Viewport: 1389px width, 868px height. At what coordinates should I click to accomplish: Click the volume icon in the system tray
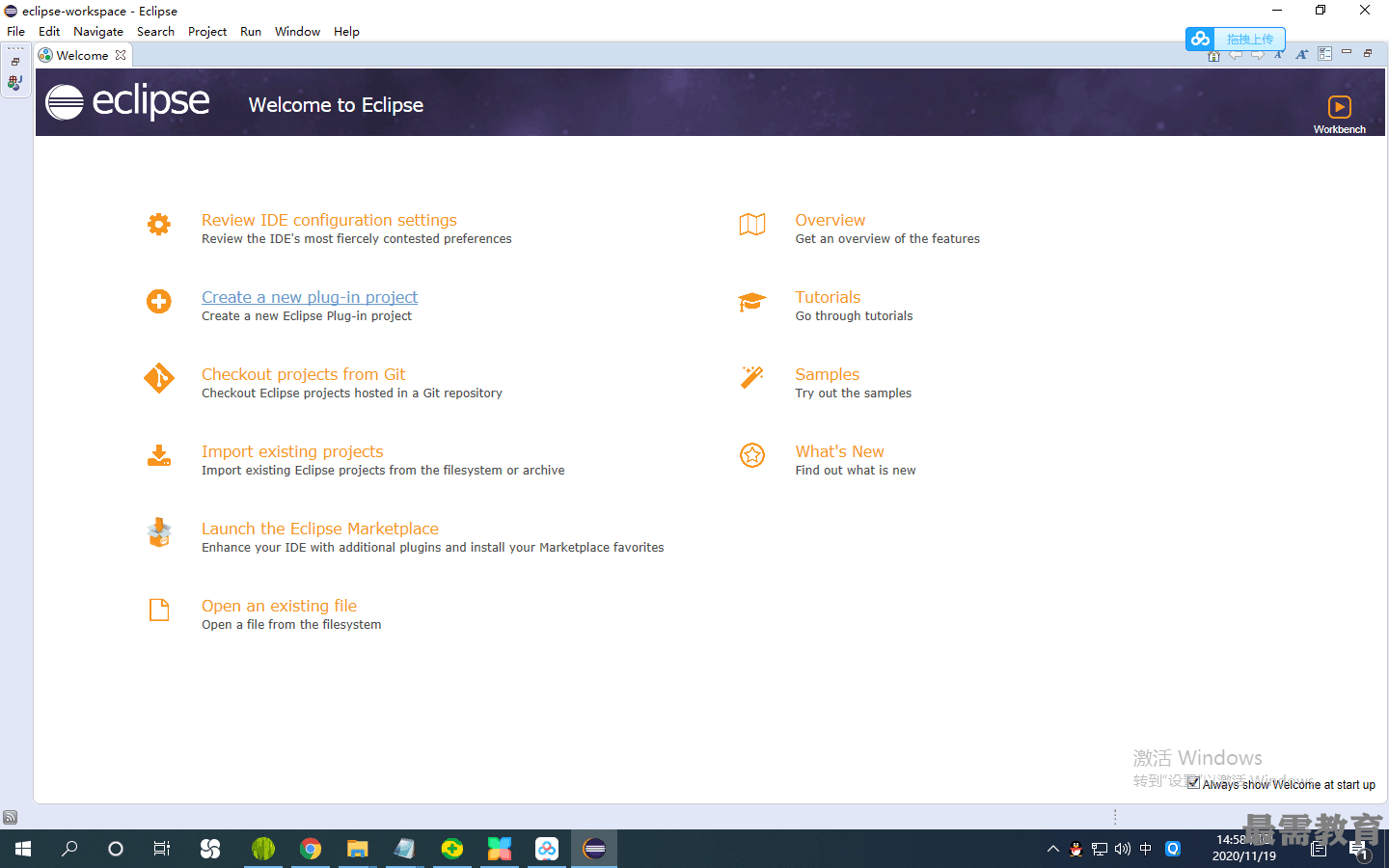coord(1123,849)
